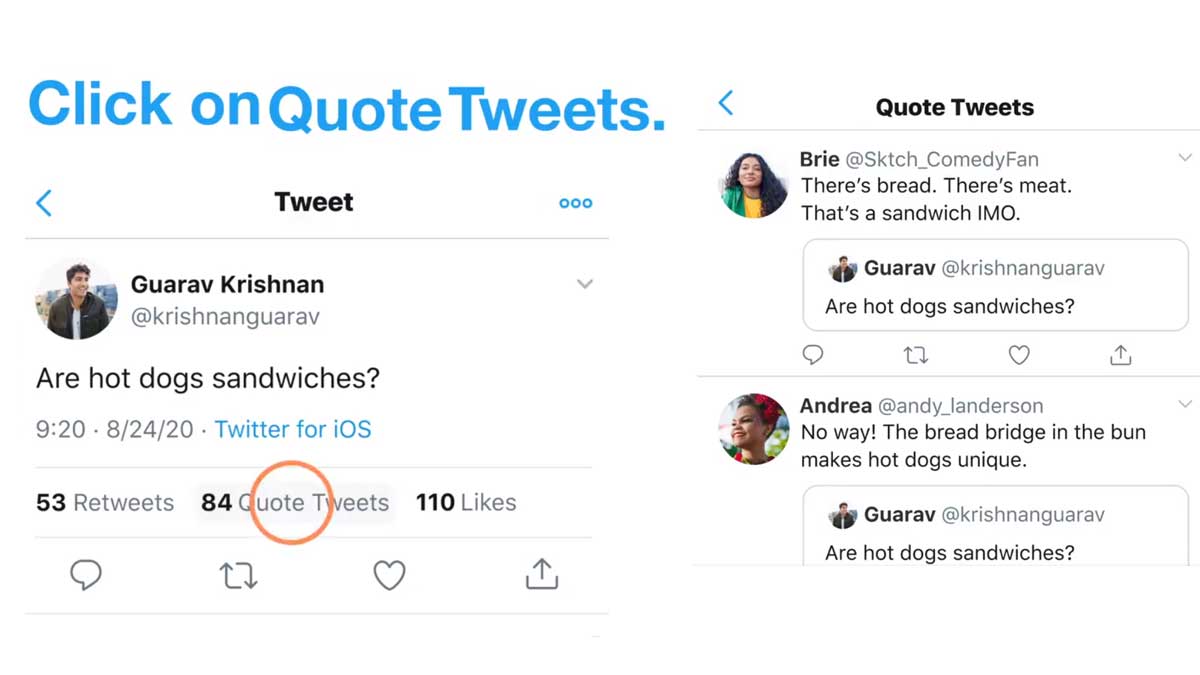Click the retweet icon below the tweet stats
The image size is (1200, 675).
[238, 574]
